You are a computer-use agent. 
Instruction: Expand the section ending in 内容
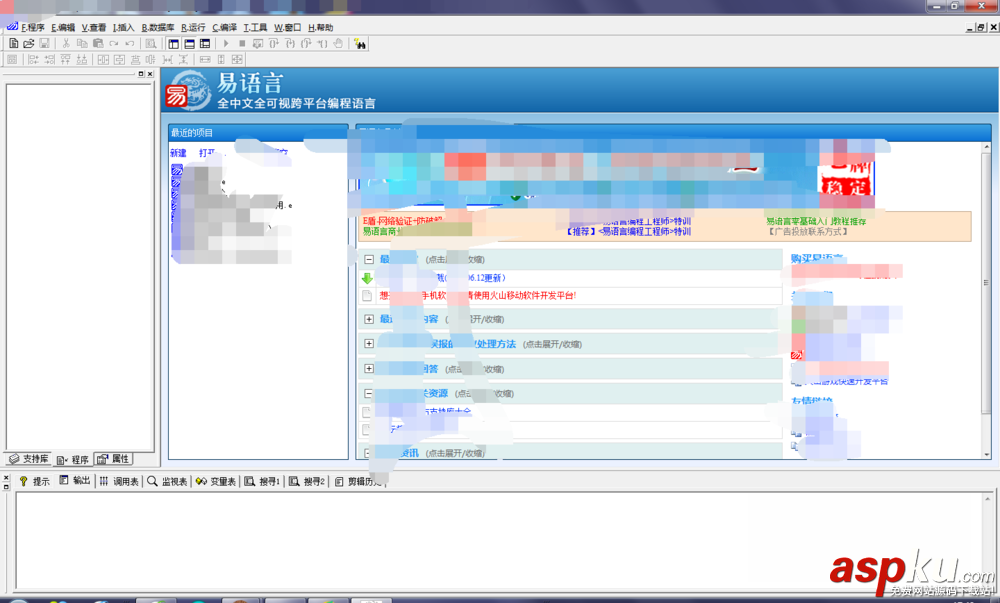pos(369,319)
